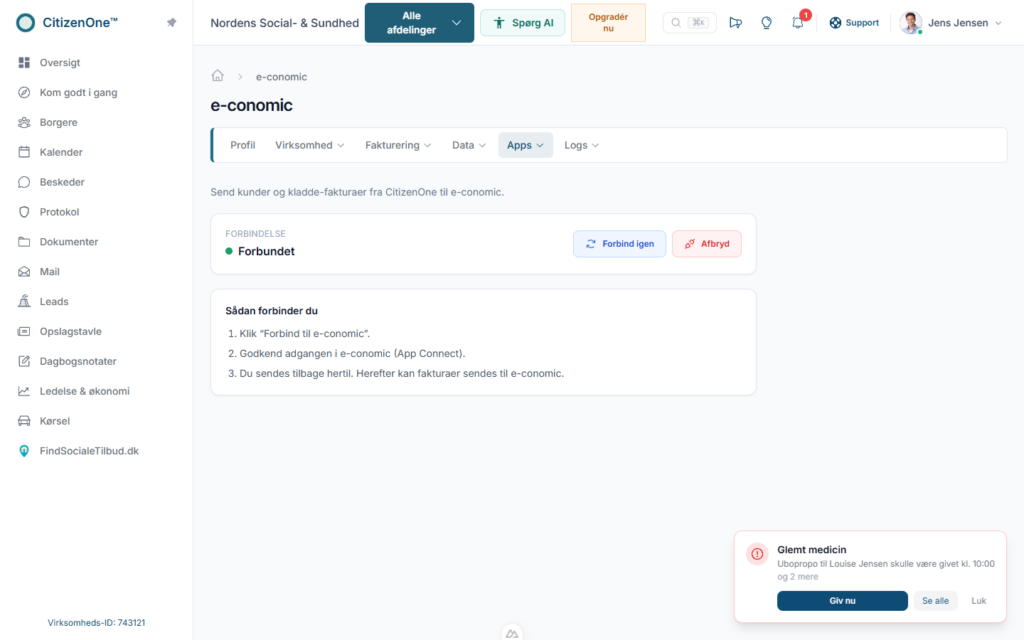Expand the Apps tab menu
The height and width of the screenshot is (640, 1024).
point(525,145)
